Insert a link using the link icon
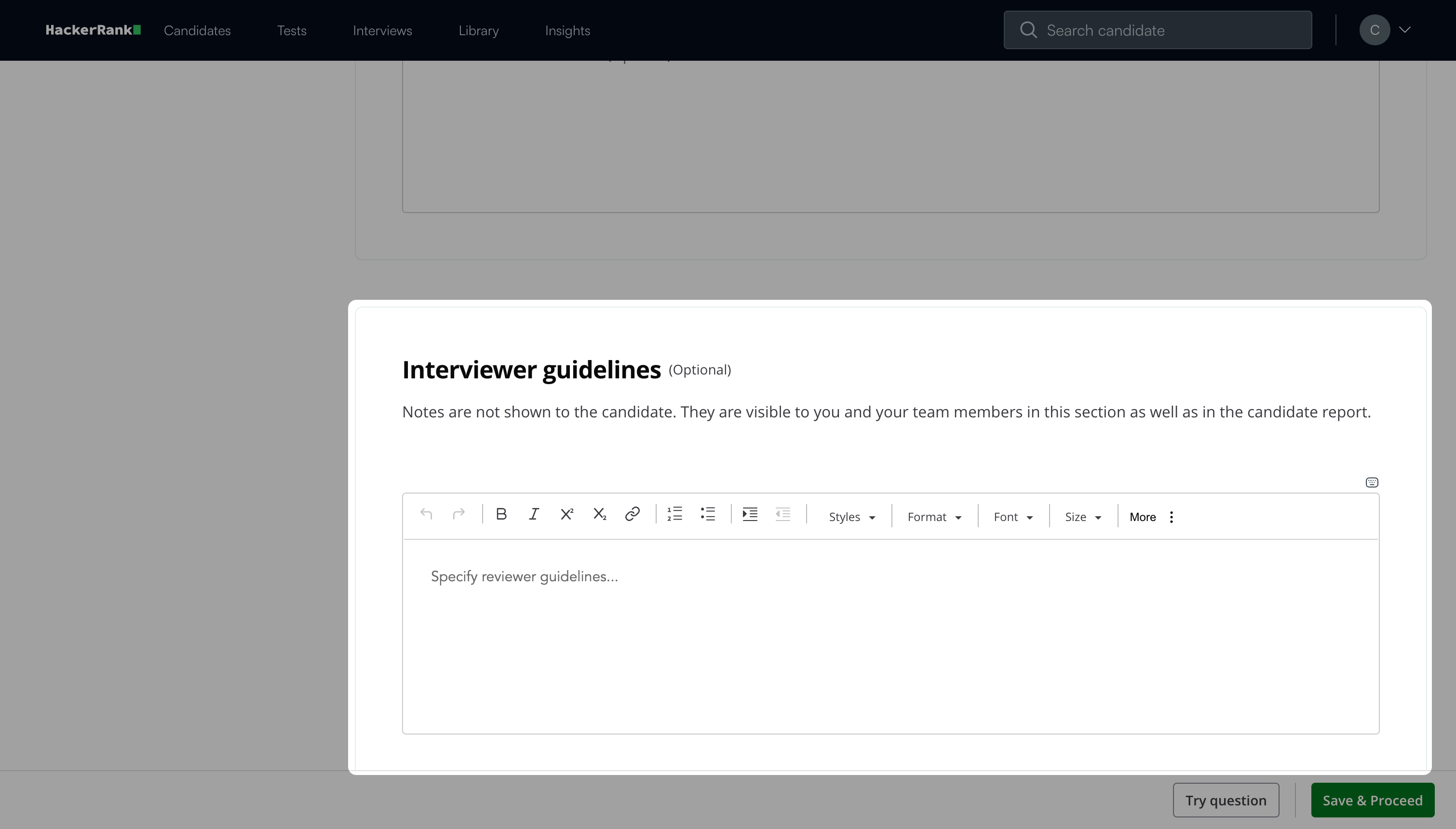Viewport: 1456px width, 829px height. [x=632, y=514]
